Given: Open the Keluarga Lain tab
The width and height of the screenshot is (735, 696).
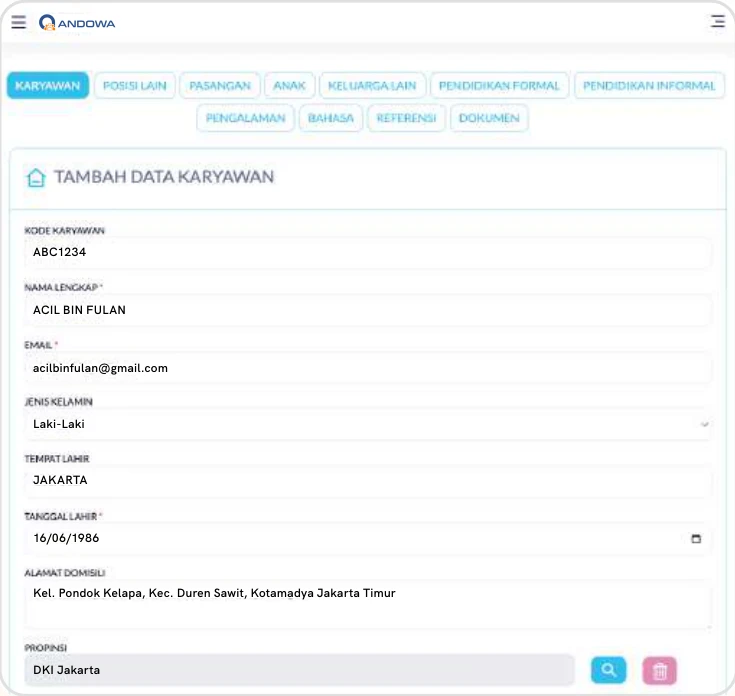Looking at the screenshot, I should [372, 86].
